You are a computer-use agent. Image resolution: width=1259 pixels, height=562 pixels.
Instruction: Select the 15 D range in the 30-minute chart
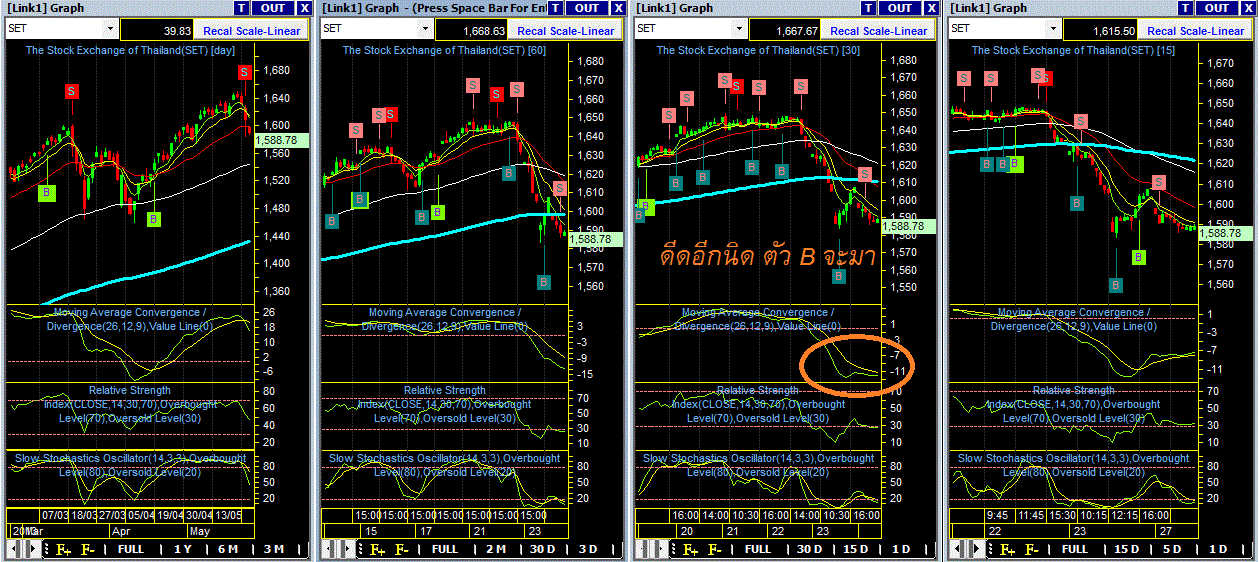[856, 549]
